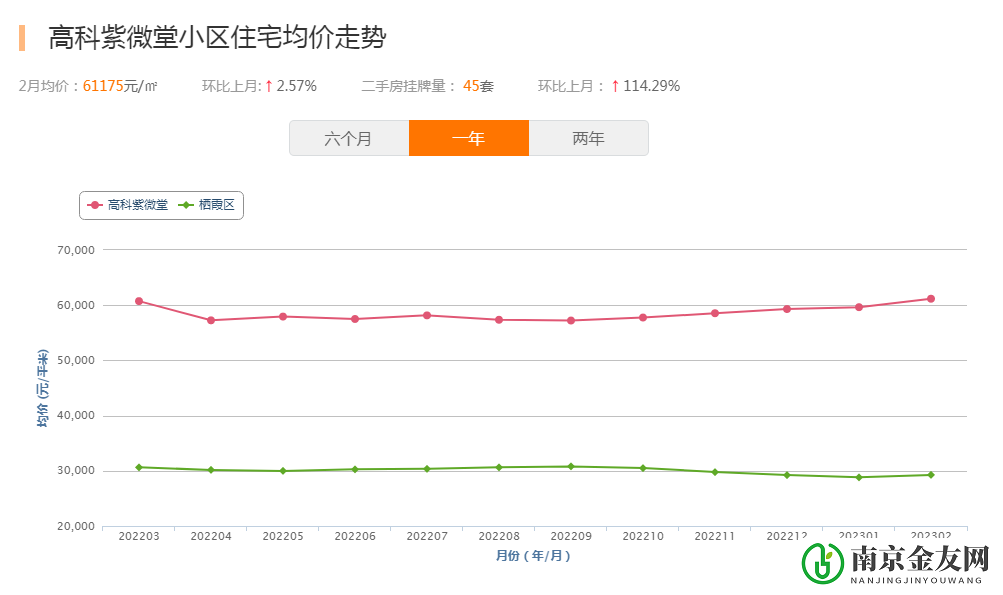Switch to the 六个月 time range
The width and height of the screenshot is (1003, 595).
click(349, 138)
